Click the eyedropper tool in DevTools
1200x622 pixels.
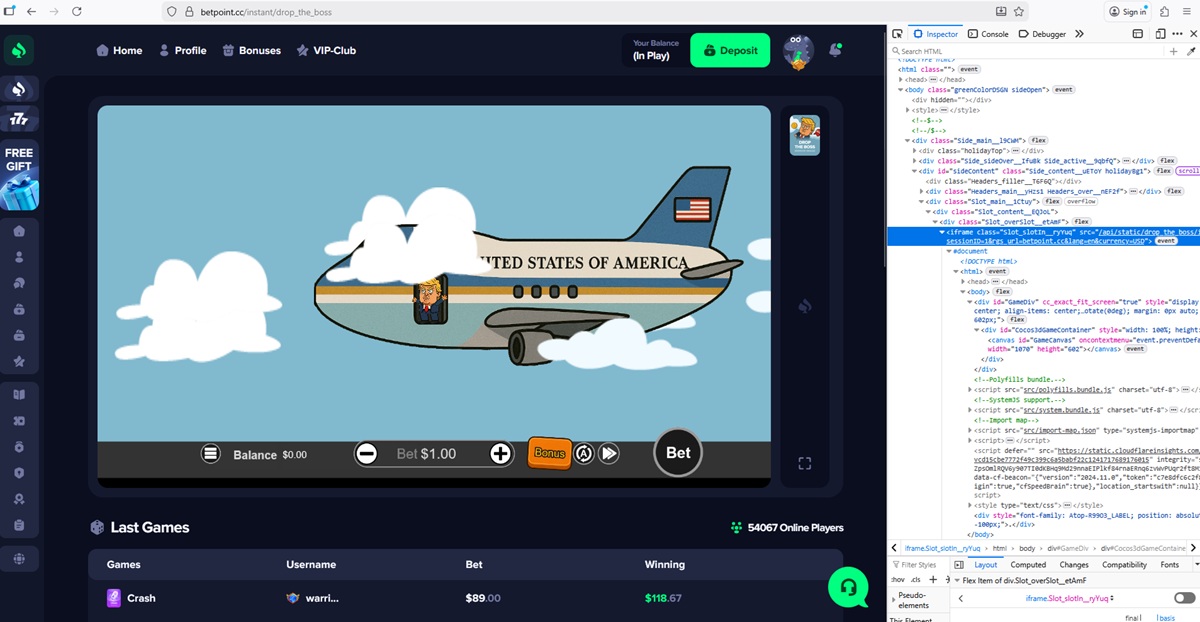point(1191,51)
